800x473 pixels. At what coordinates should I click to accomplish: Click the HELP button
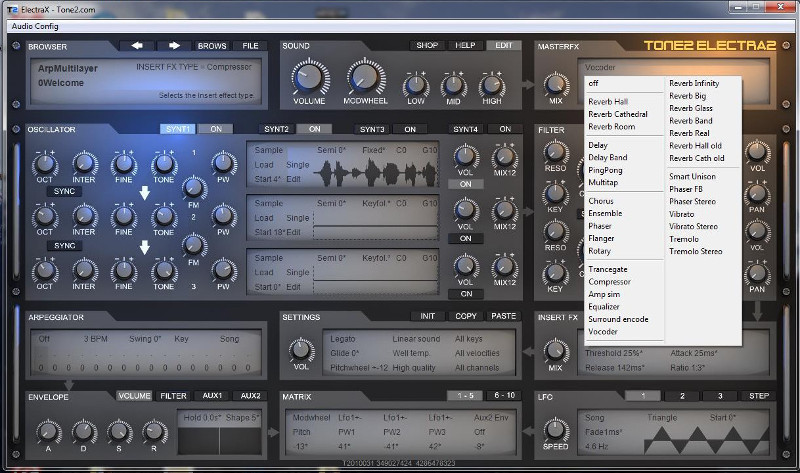click(465, 45)
